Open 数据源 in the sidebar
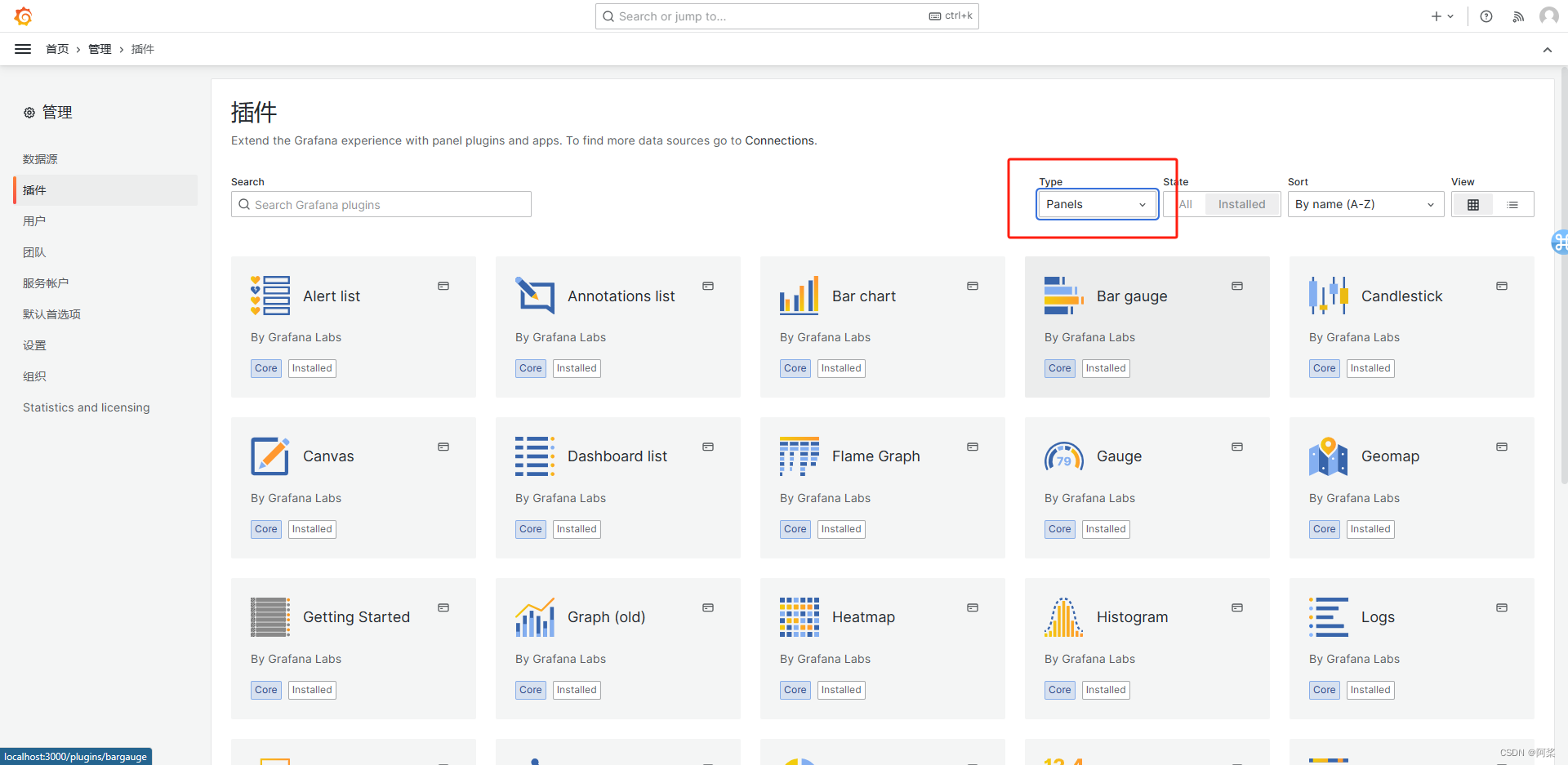The image size is (1568, 765). click(40, 159)
